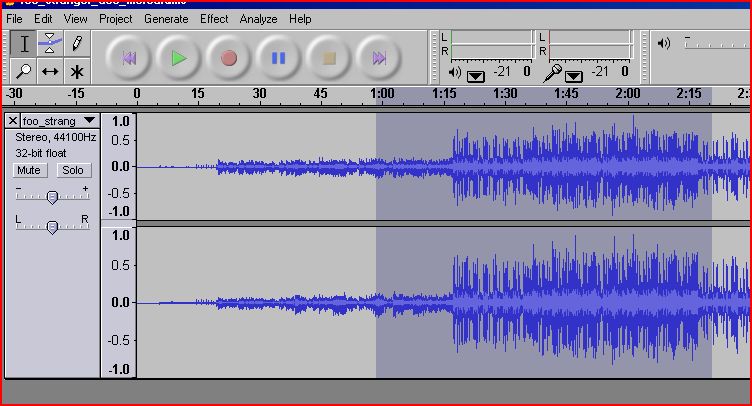
Task: Open the output speaker meter dropdown
Action: 475,75
